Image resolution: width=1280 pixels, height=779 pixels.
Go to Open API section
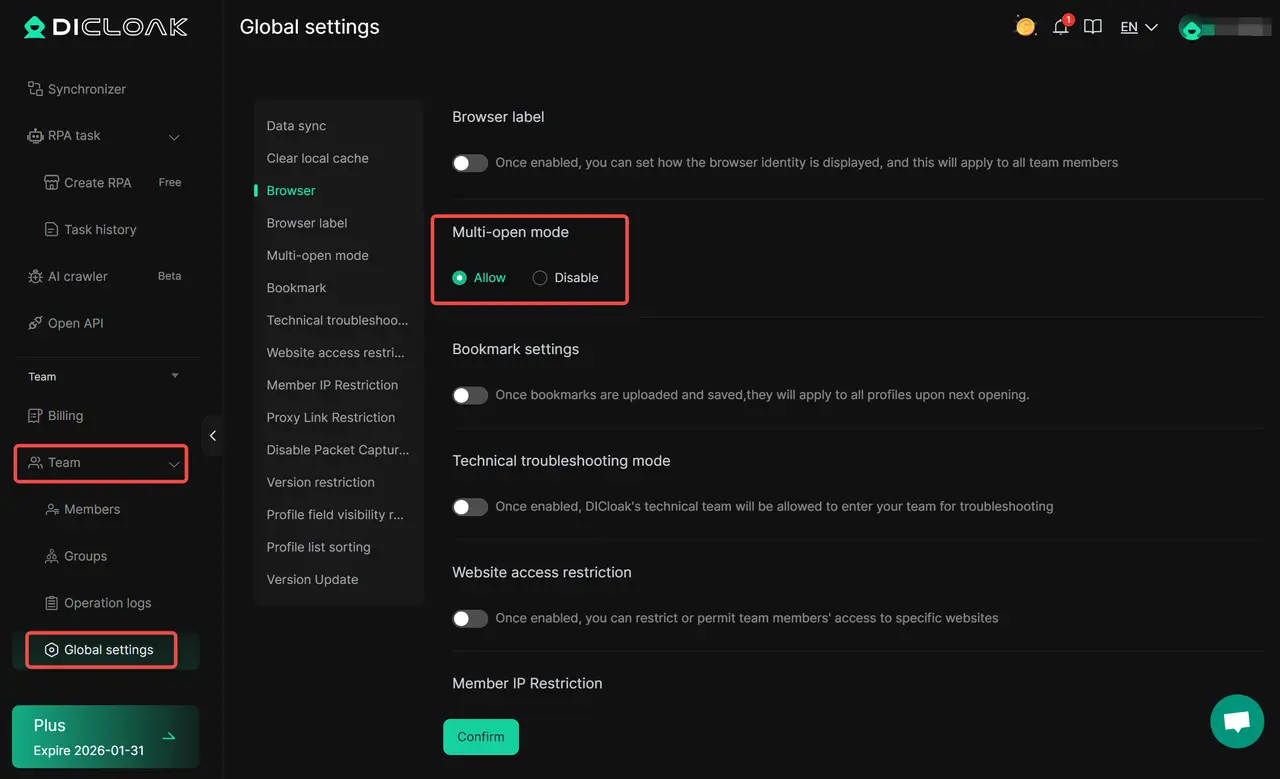(75, 323)
